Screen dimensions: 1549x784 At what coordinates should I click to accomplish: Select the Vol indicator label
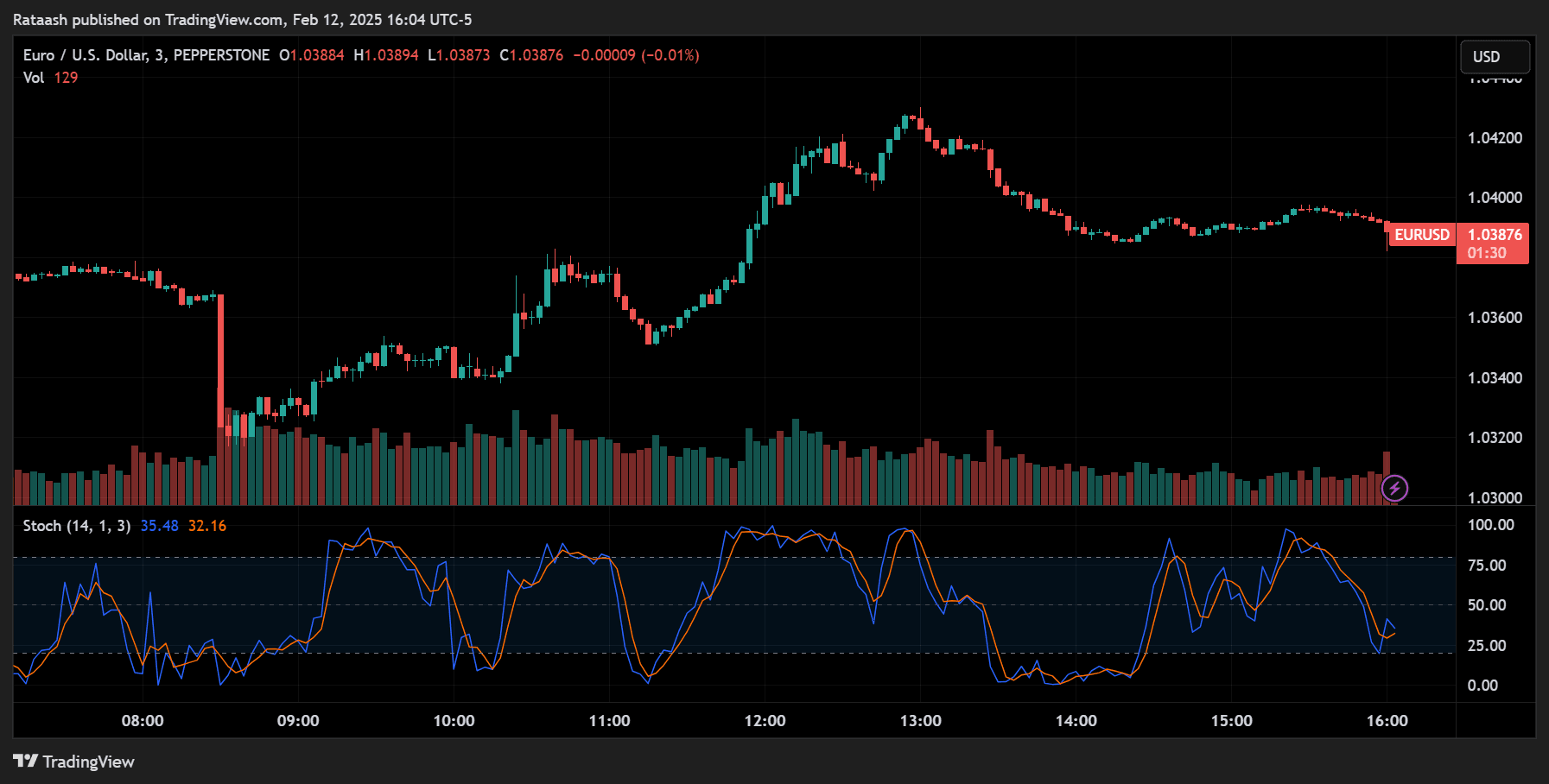(33, 77)
